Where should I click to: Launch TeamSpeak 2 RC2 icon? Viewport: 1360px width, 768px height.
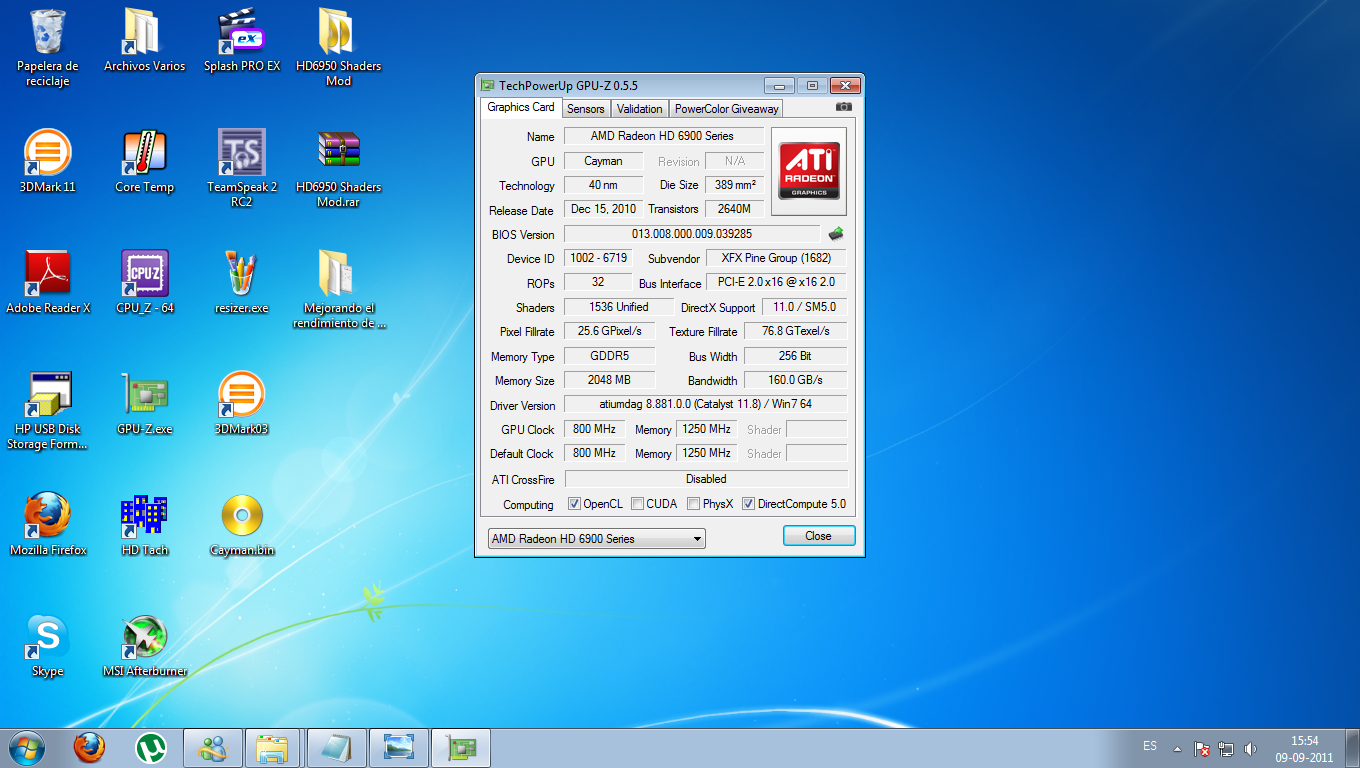pyautogui.click(x=241, y=153)
